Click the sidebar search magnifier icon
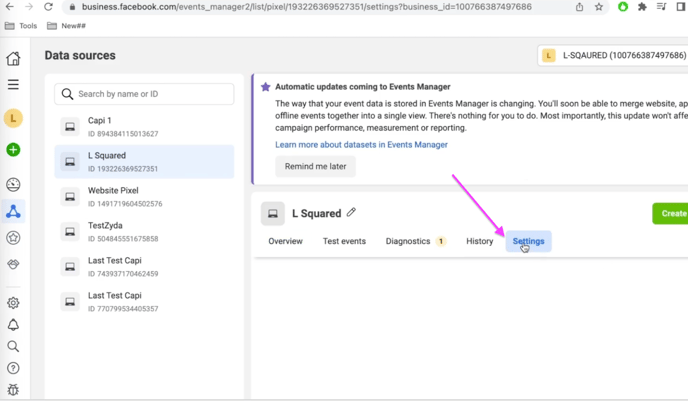 tap(13, 347)
